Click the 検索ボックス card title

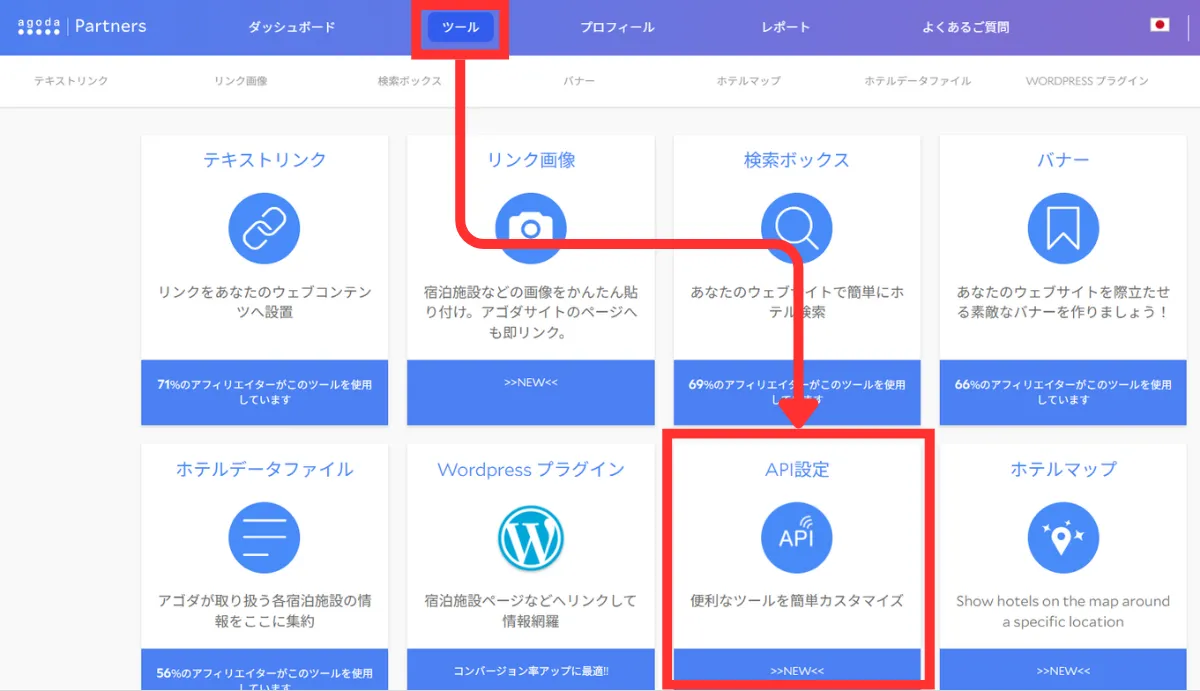click(797, 160)
